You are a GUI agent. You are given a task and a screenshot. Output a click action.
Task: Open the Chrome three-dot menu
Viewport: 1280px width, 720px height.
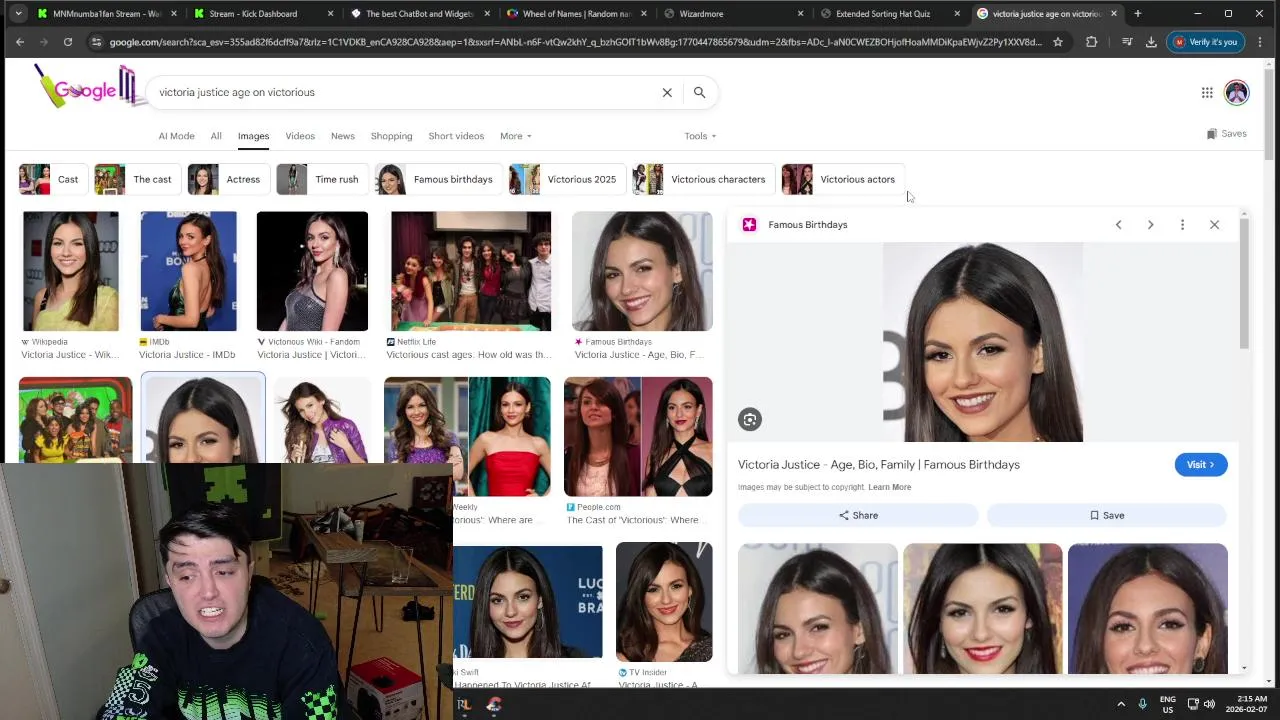[x=1260, y=42]
